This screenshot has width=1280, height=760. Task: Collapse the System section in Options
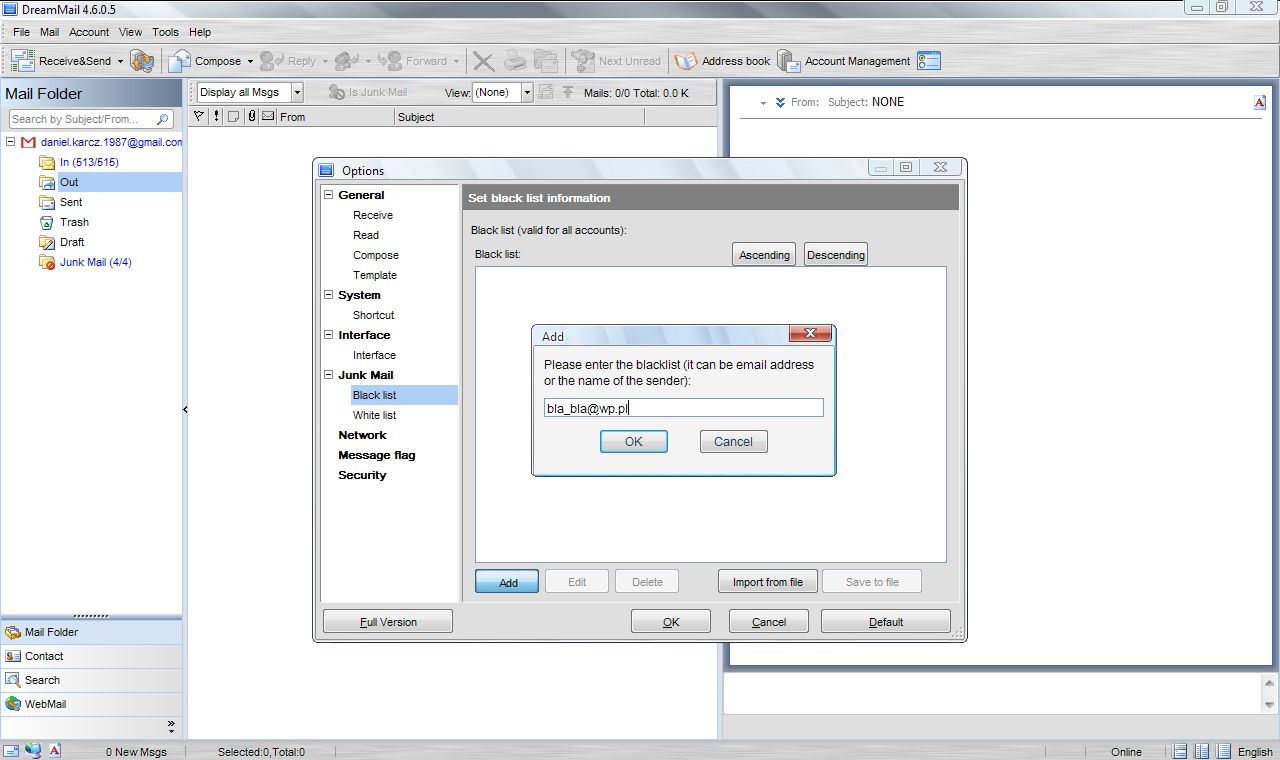point(328,295)
